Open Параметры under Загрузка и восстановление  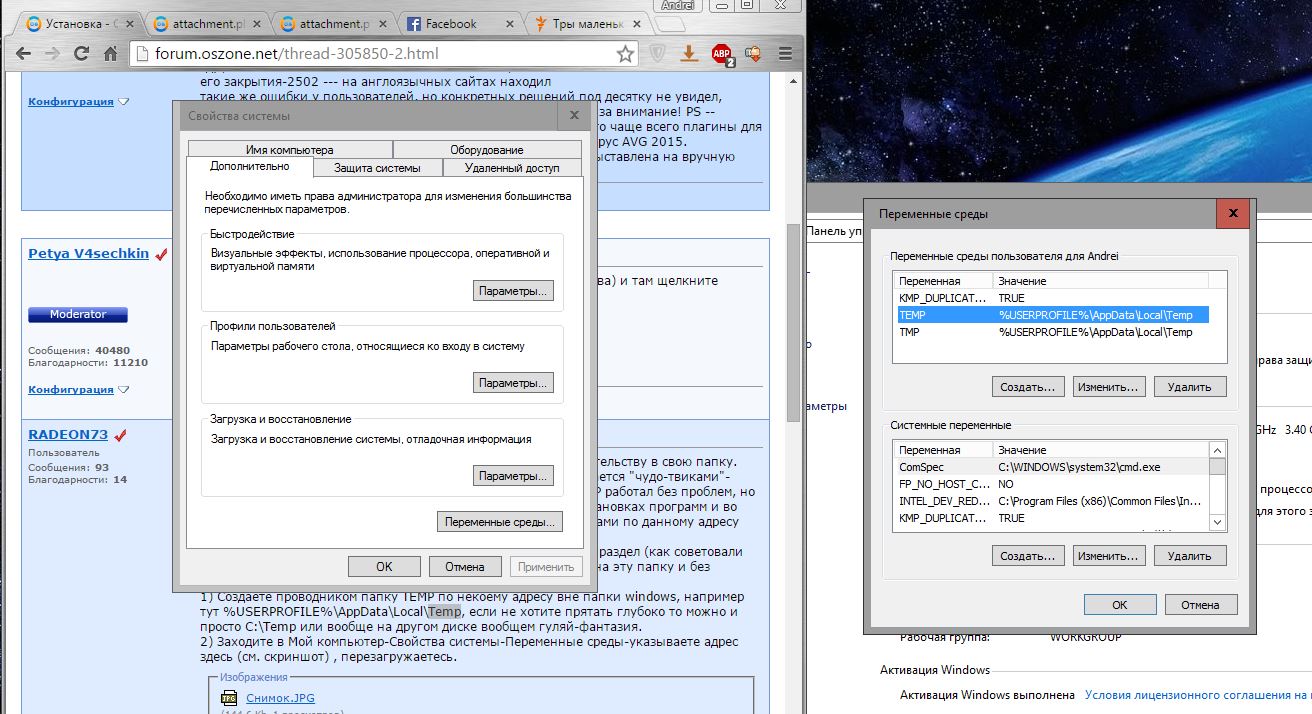tap(513, 476)
